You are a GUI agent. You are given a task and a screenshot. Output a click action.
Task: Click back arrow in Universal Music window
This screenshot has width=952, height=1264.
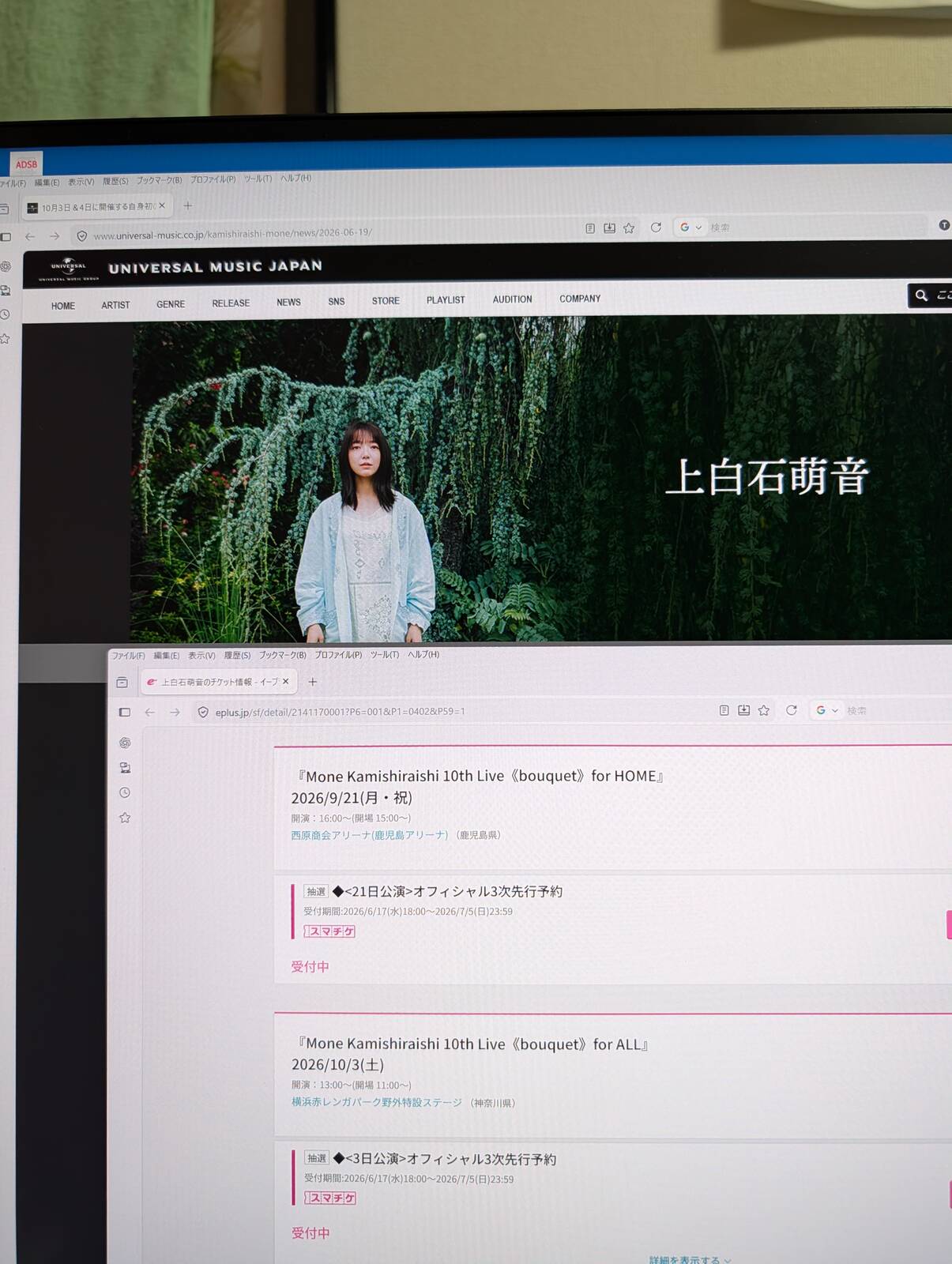[x=30, y=236]
